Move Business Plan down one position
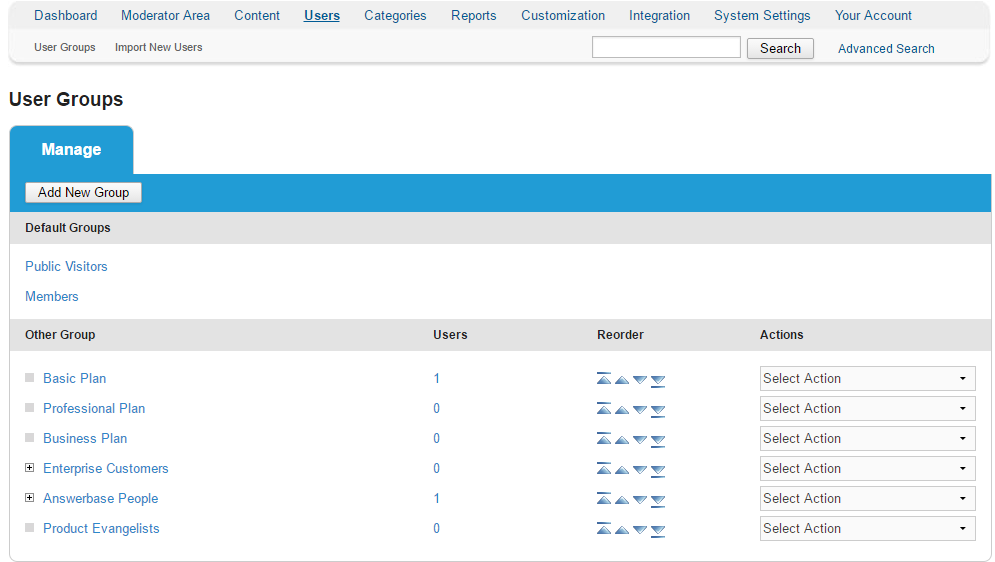This screenshot has height=562, width=995. [x=640, y=439]
